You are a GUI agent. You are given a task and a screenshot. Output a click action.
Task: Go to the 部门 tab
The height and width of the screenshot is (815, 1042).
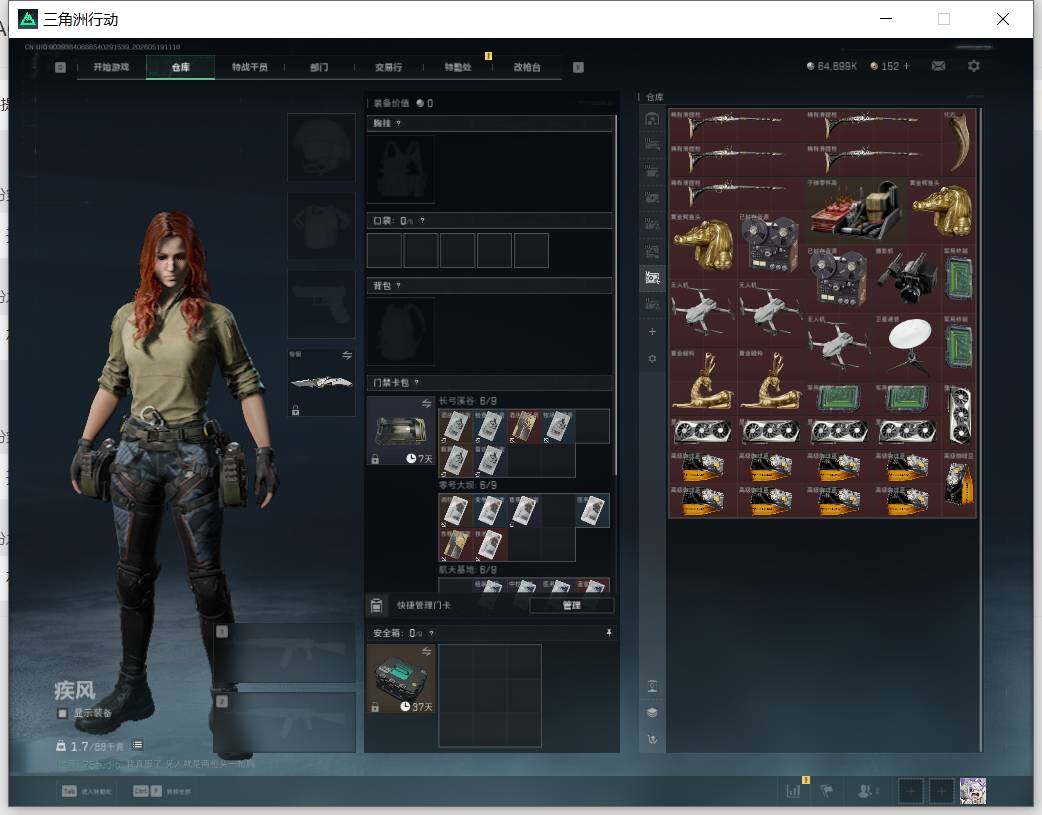coord(319,67)
